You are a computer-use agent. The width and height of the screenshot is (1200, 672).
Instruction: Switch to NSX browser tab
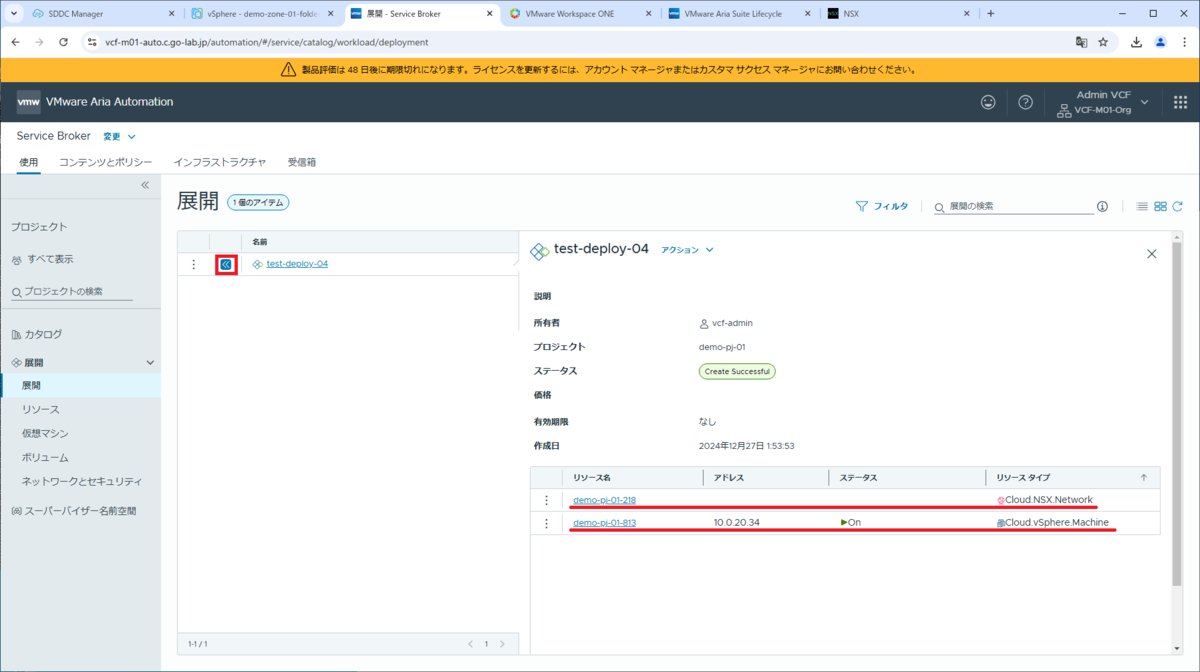click(x=898, y=14)
